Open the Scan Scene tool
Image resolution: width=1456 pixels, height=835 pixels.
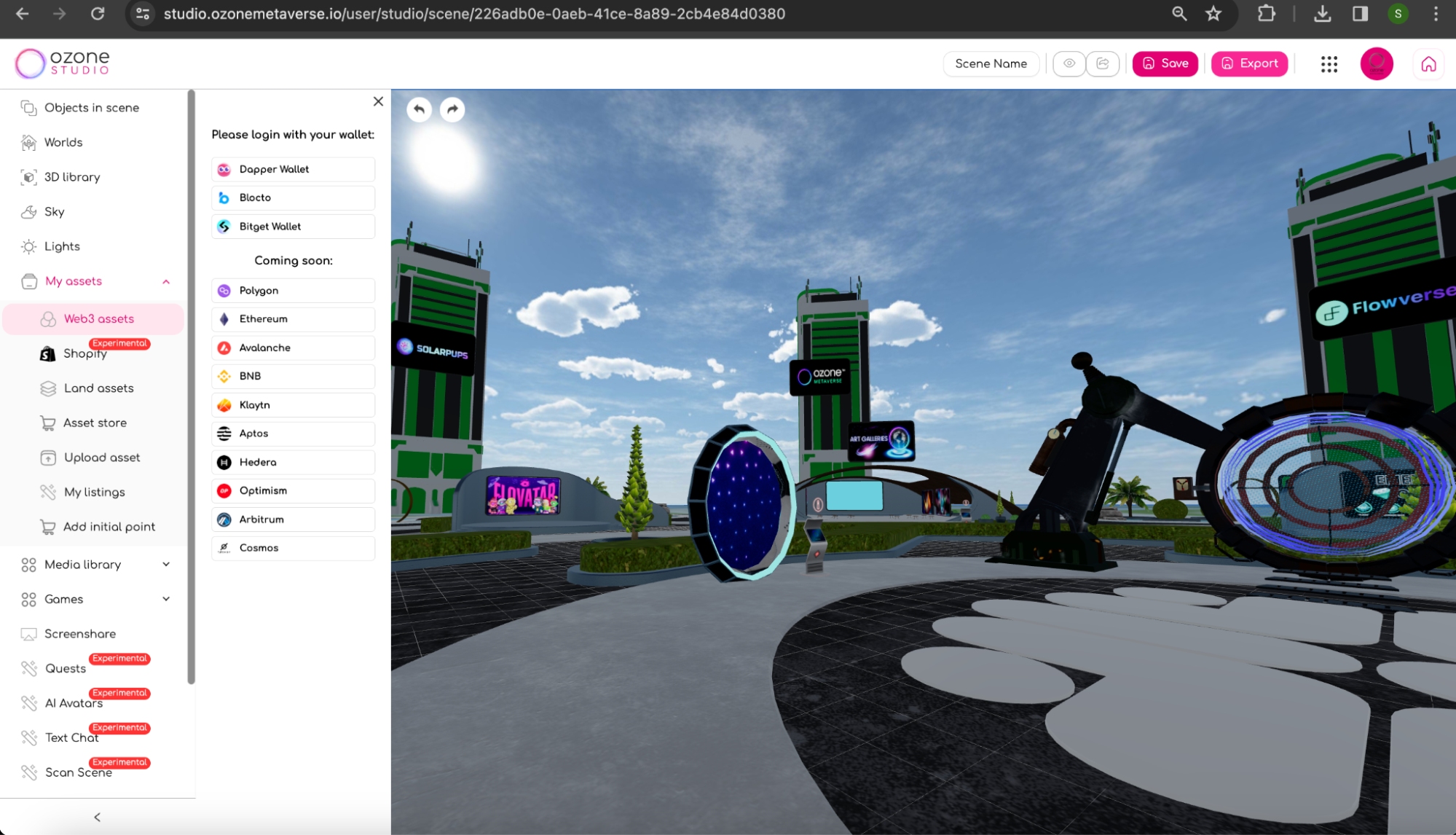(77, 772)
